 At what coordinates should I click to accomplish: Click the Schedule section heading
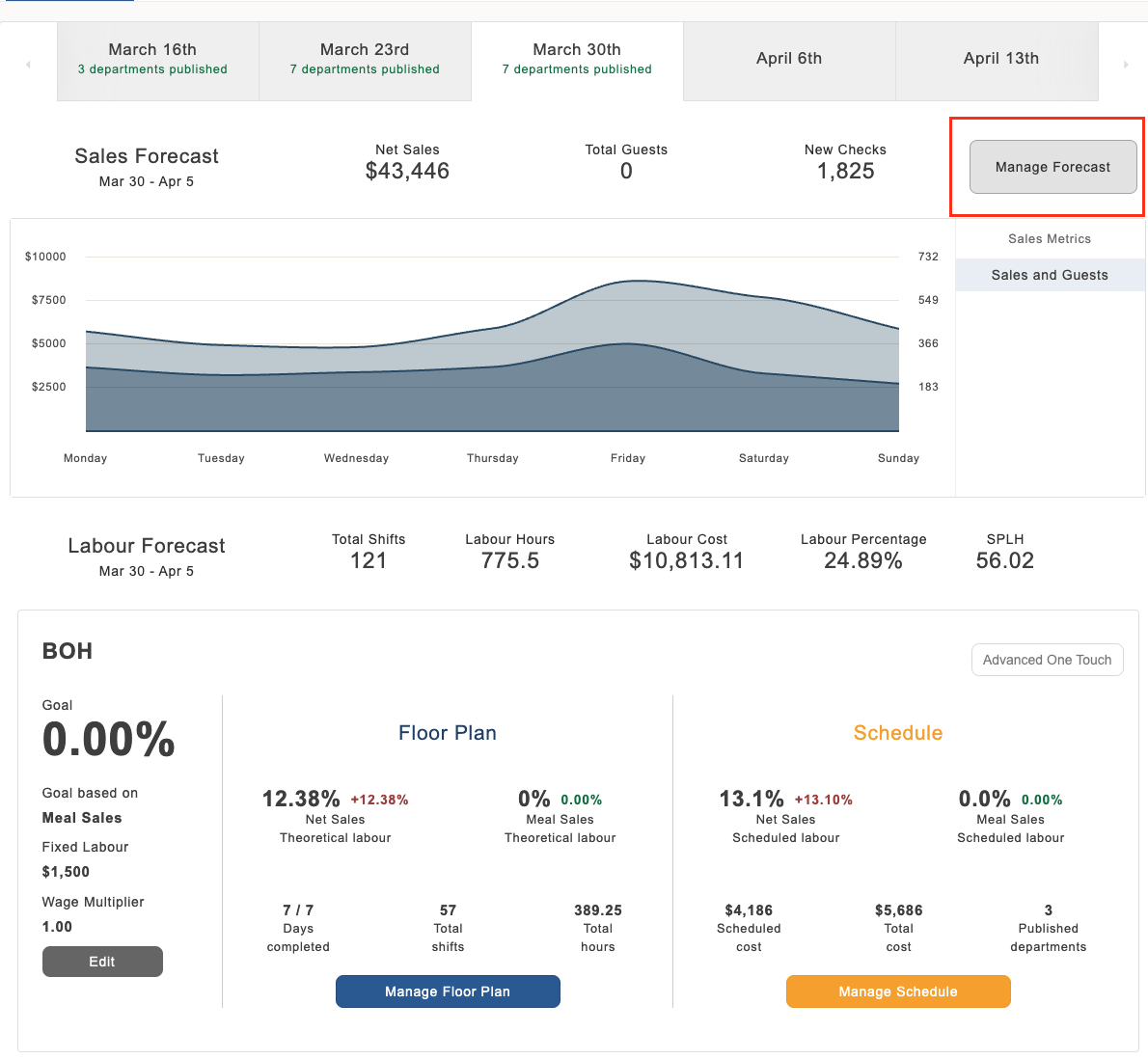pyautogui.click(x=898, y=733)
